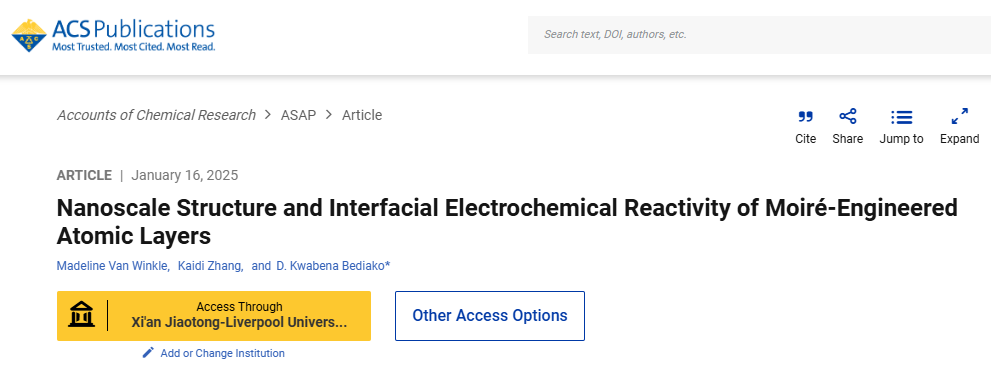991x367 pixels.
Task: Click the chevron after Accounts of Chemical Research
Action: pos(268,115)
